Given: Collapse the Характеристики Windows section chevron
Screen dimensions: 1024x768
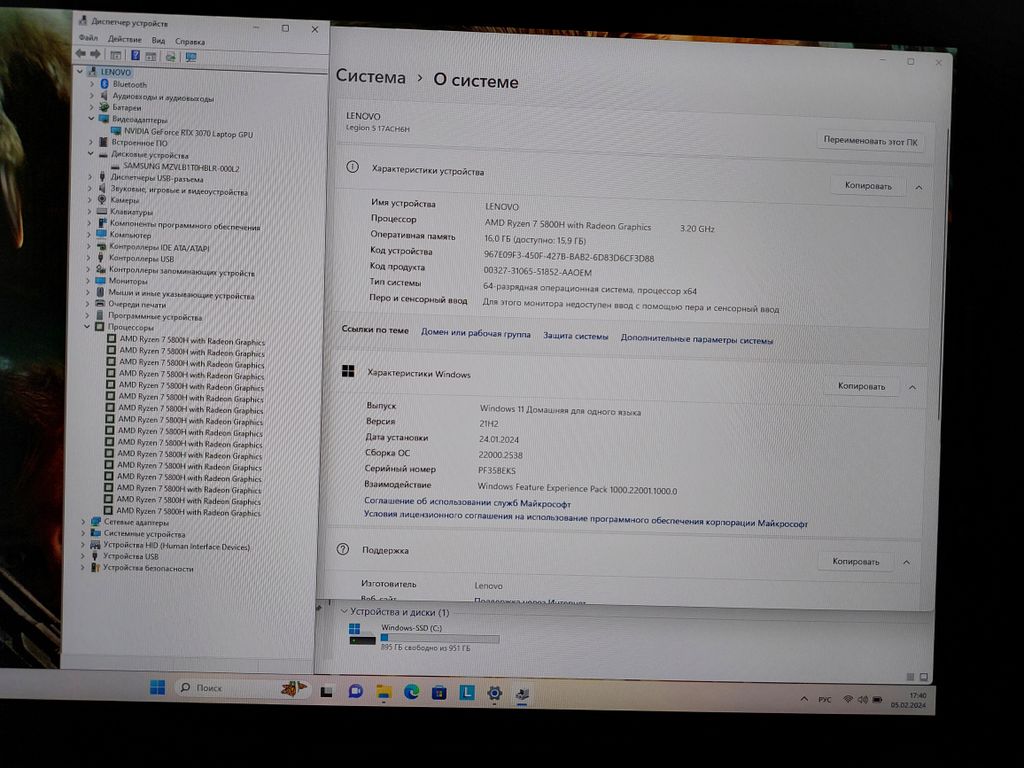Looking at the screenshot, I should [911, 387].
